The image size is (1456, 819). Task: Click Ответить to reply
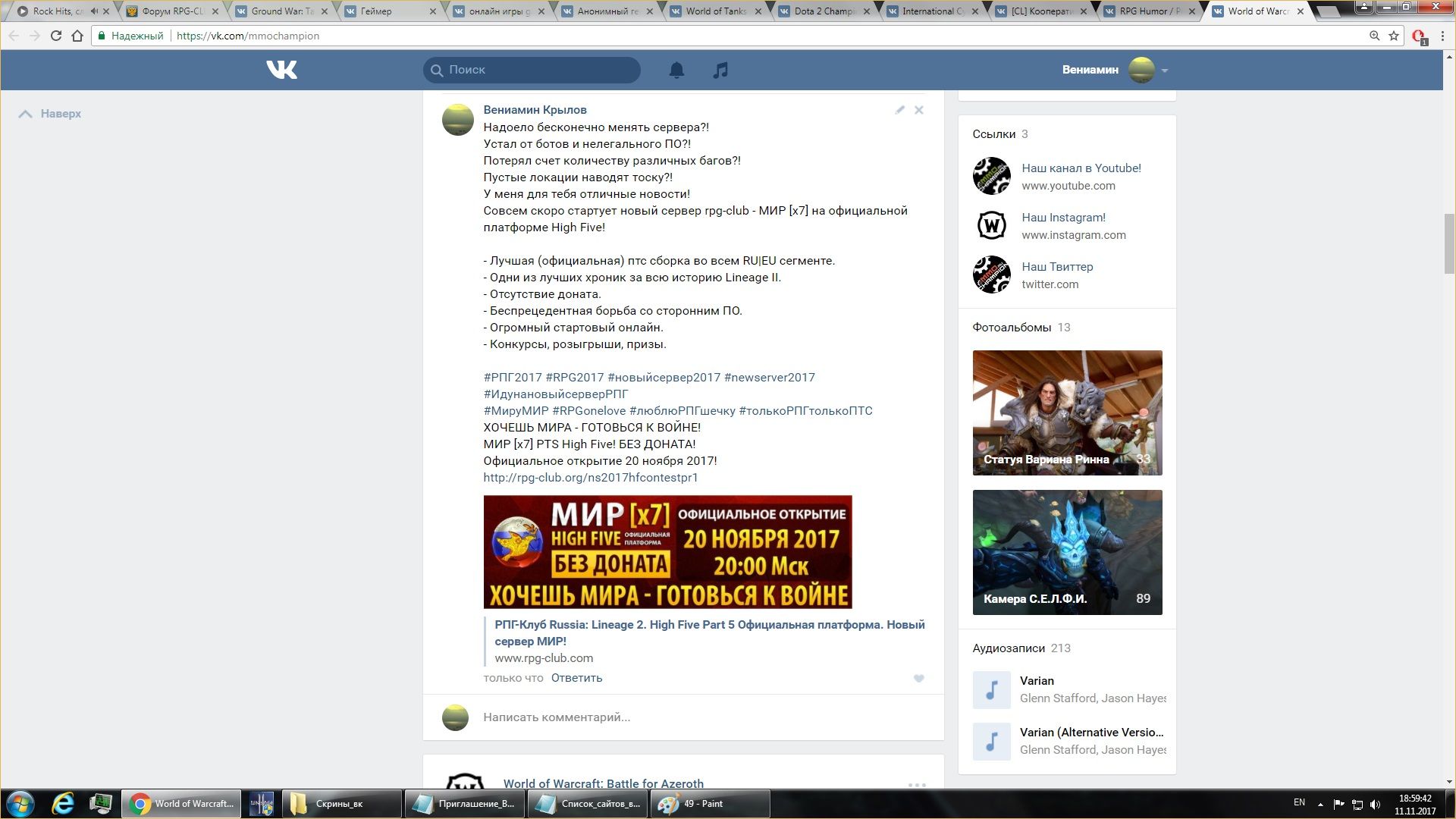pos(576,678)
